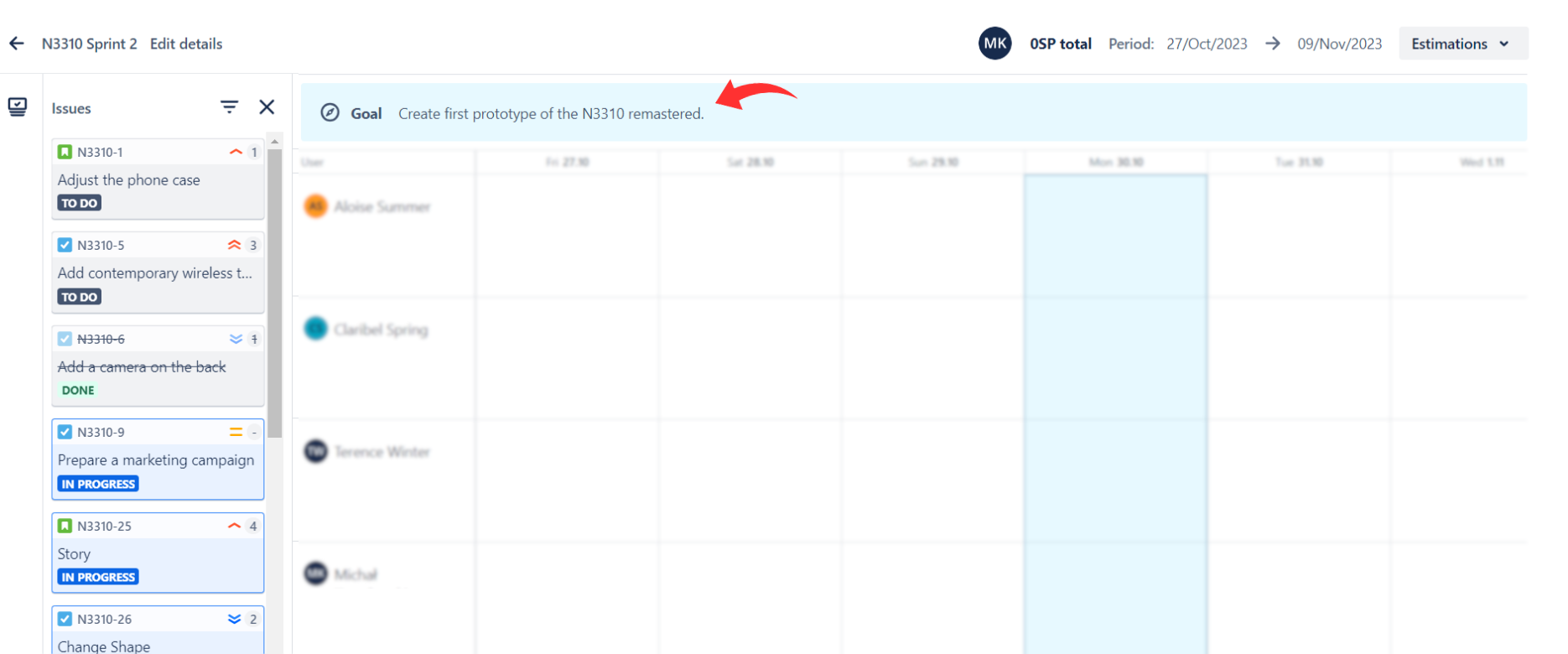
Task: Open the Estimations dropdown
Action: point(1463,44)
